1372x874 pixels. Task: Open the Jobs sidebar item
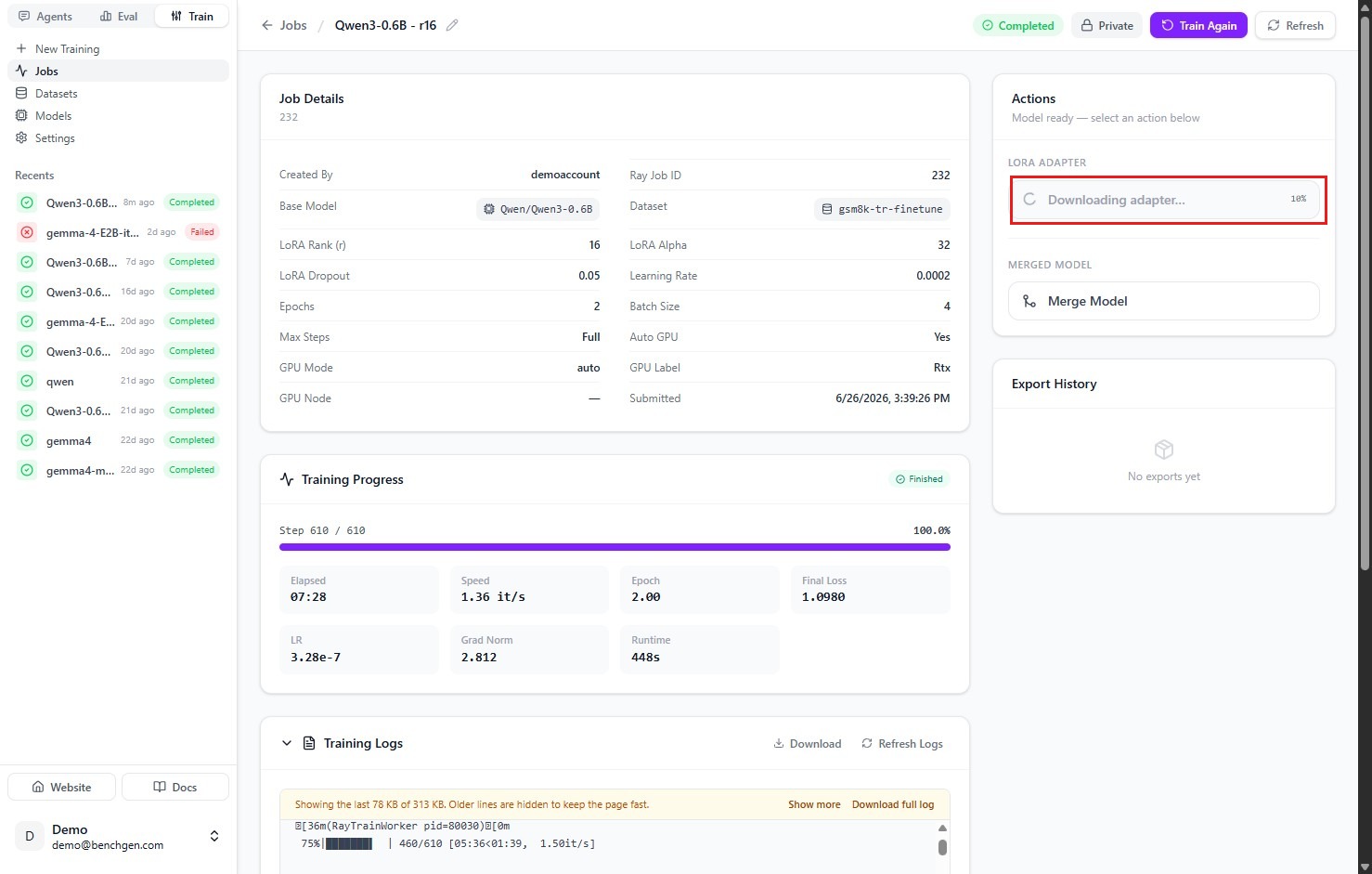[118, 71]
